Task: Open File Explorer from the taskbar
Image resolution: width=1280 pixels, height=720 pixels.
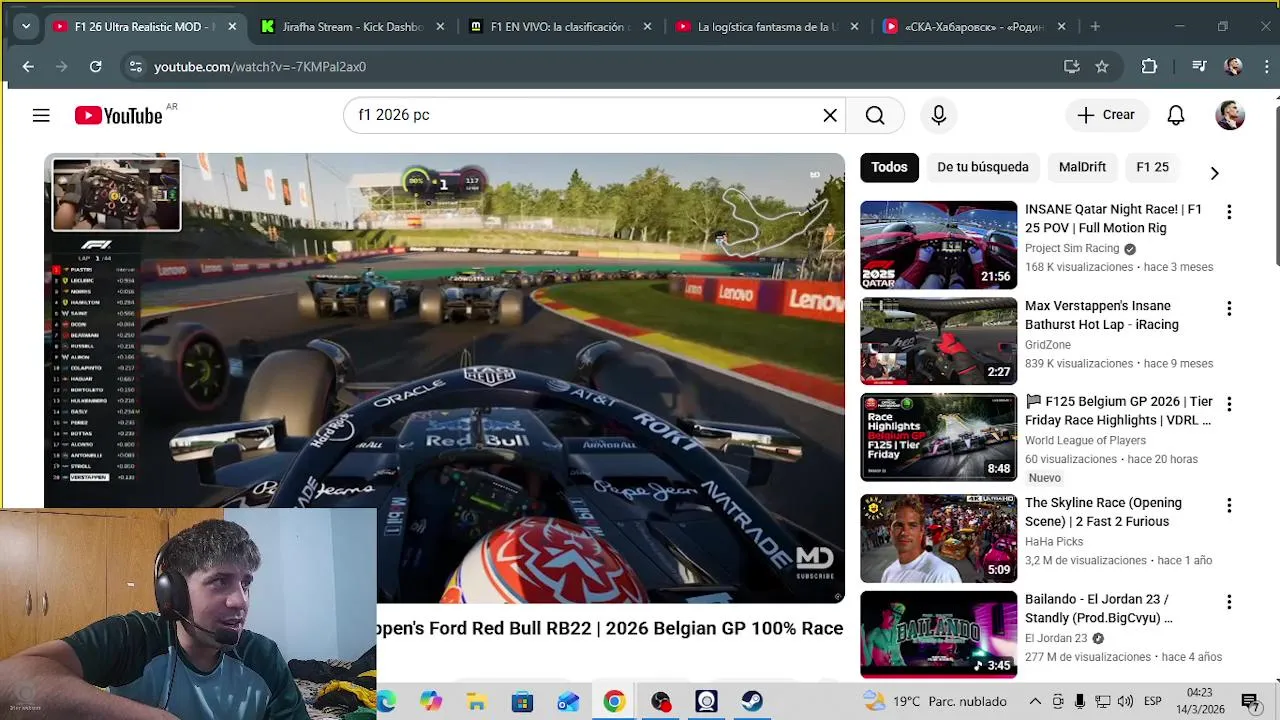Action: [x=476, y=702]
